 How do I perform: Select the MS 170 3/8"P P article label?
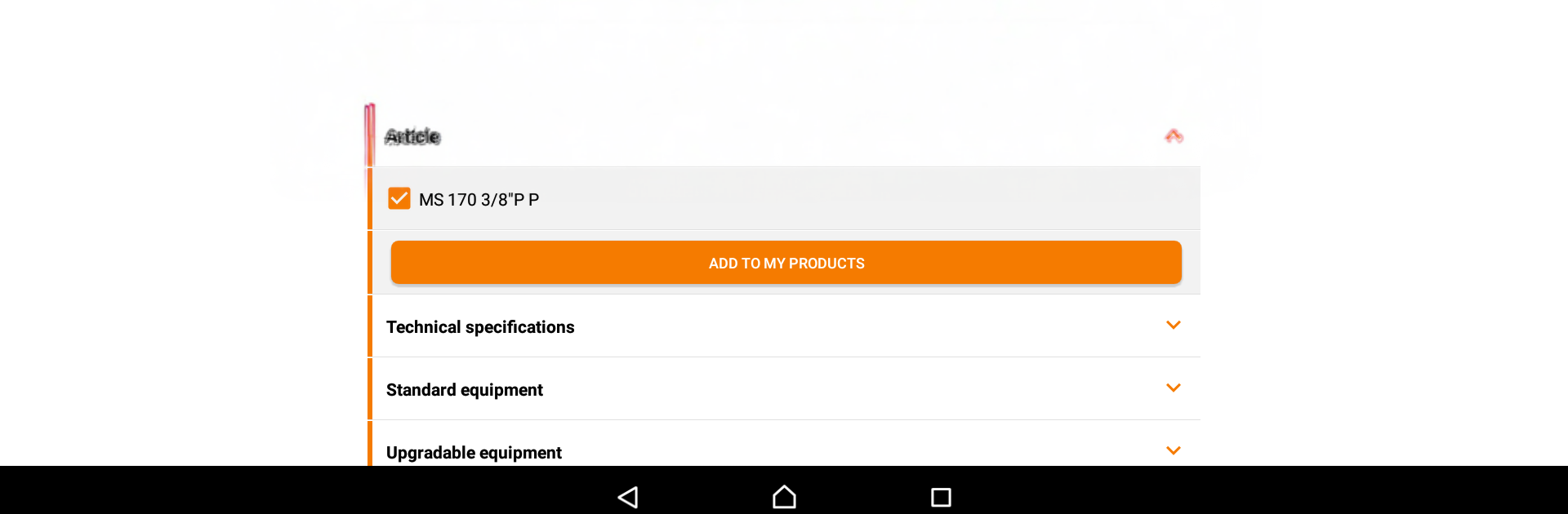[x=479, y=200]
